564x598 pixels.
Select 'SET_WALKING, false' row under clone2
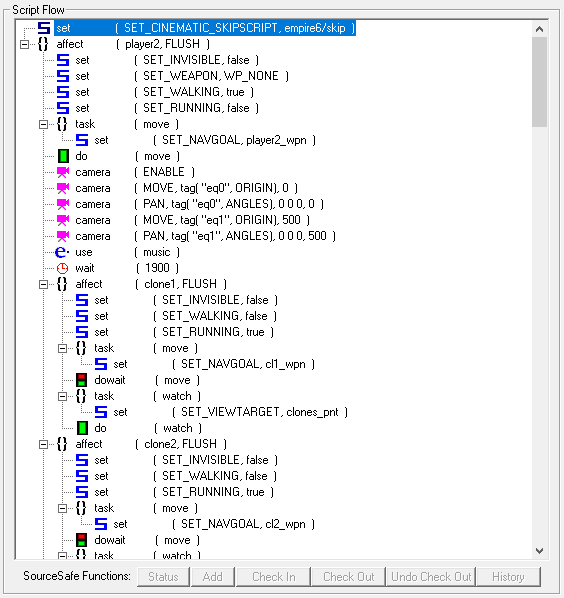(185, 476)
